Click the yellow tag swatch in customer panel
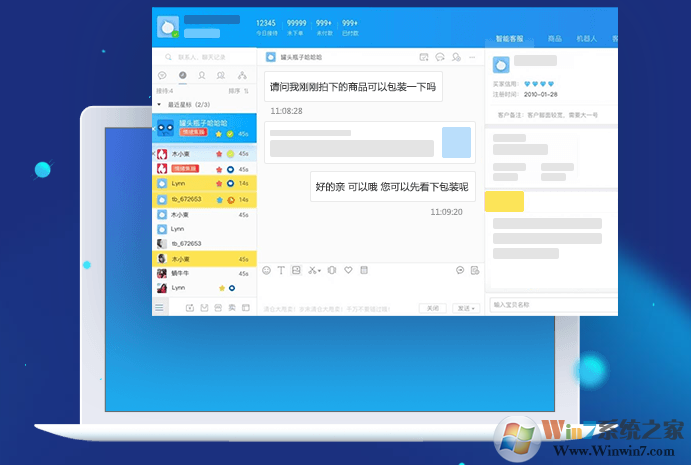Viewport: 691px width, 465px height. pos(504,201)
